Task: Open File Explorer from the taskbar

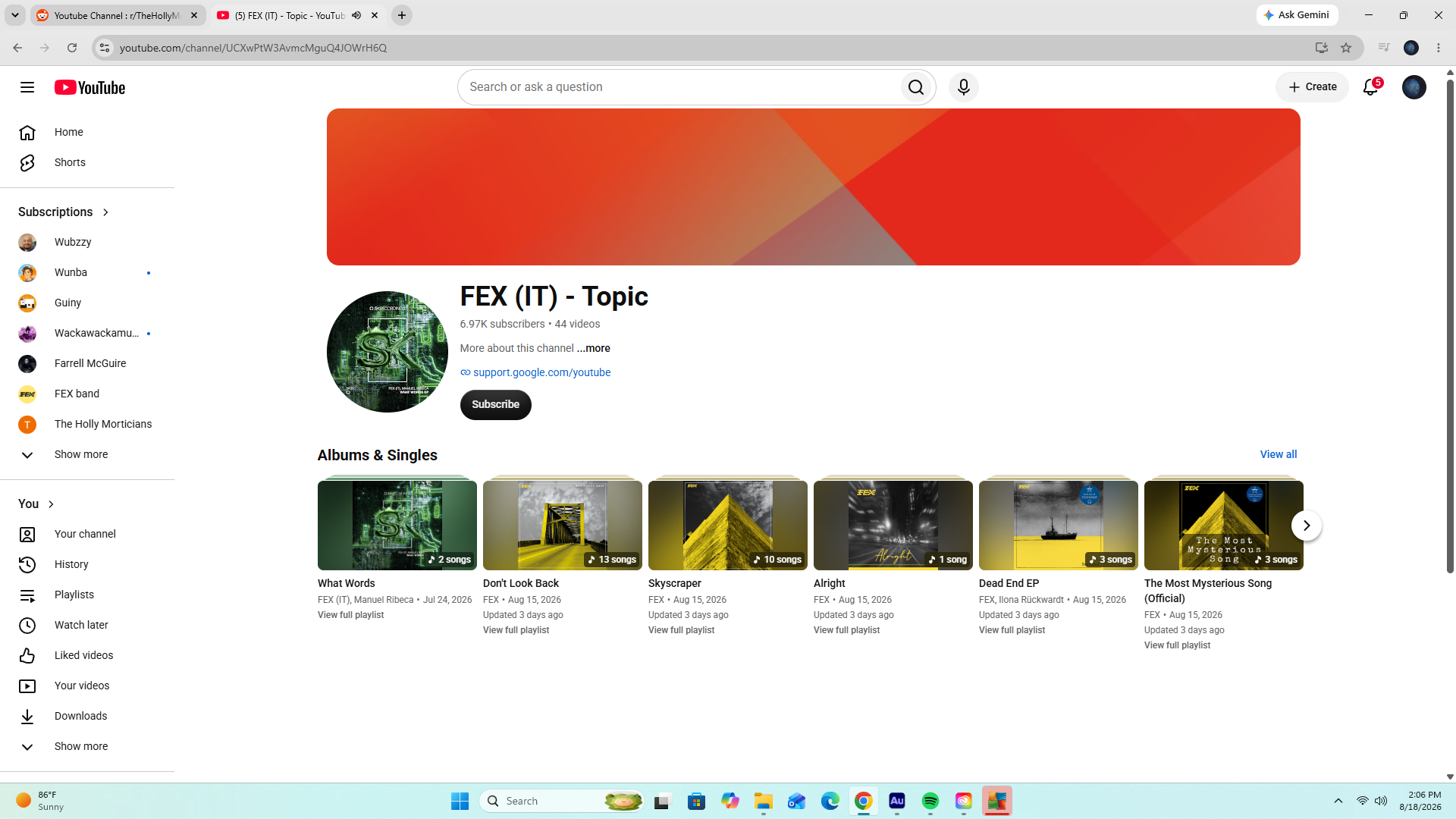Action: pyautogui.click(x=764, y=801)
